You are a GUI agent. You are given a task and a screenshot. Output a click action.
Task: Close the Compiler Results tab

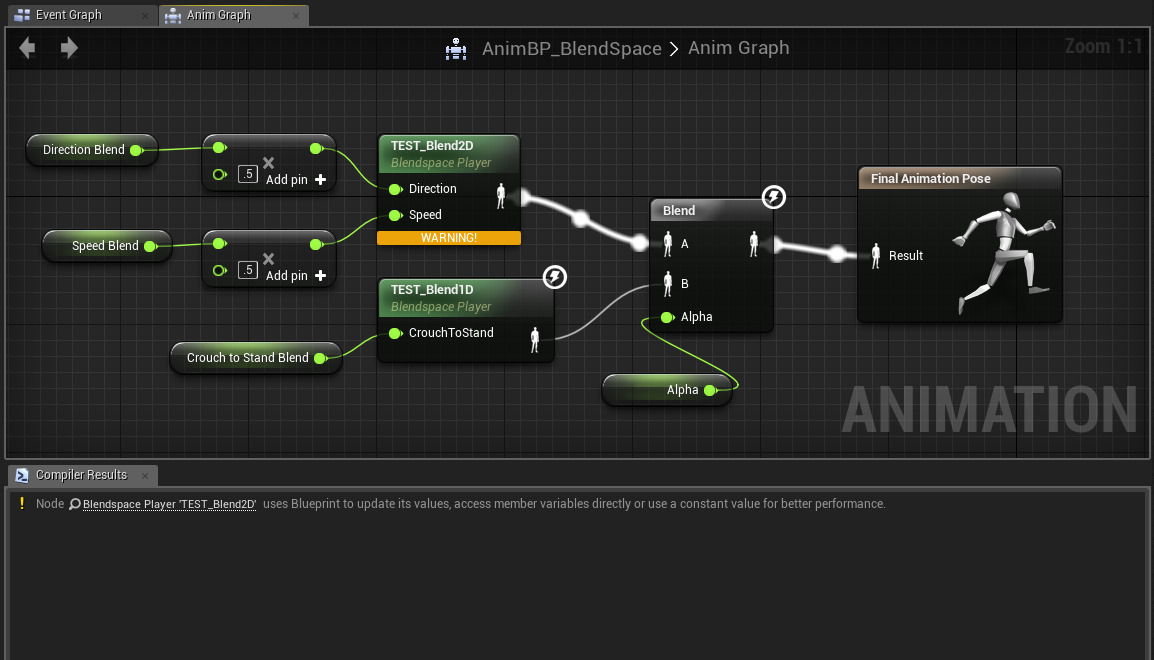pyautogui.click(x=145, y=476)
